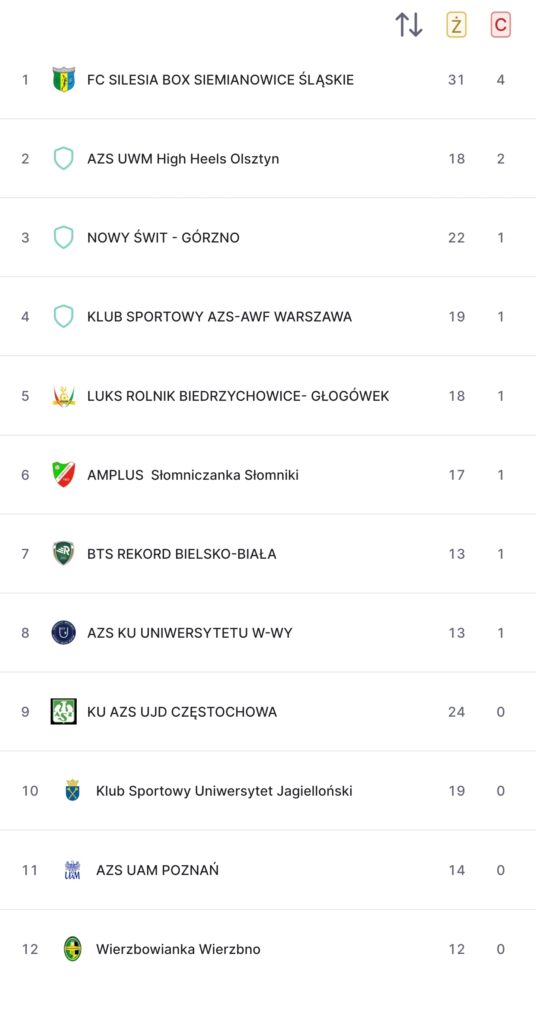Open FC SILESIA BOX SIEMIANOWICE ŚLĄSKIE team

pyautogui.click(x=221, y=80)
